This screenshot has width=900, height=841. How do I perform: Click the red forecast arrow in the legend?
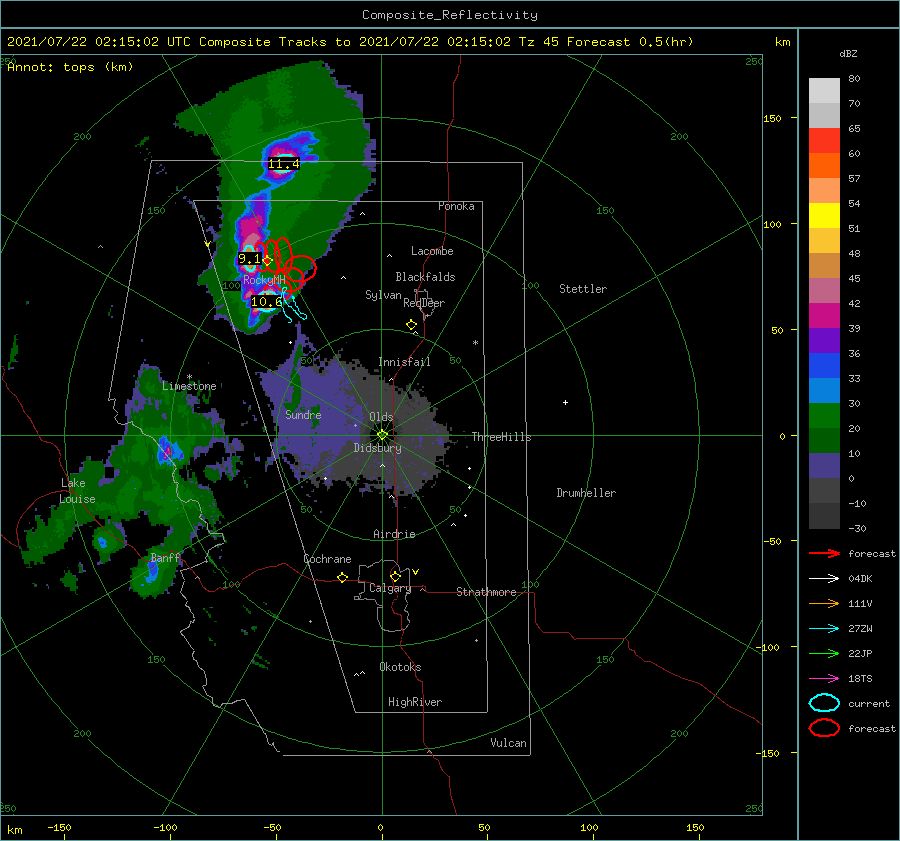[824, 553]
